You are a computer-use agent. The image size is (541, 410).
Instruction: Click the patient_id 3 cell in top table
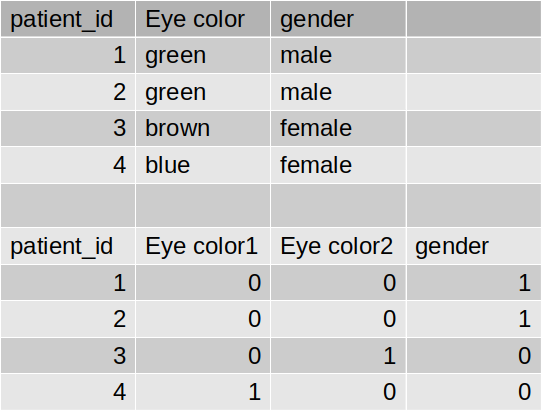point(68,128)
